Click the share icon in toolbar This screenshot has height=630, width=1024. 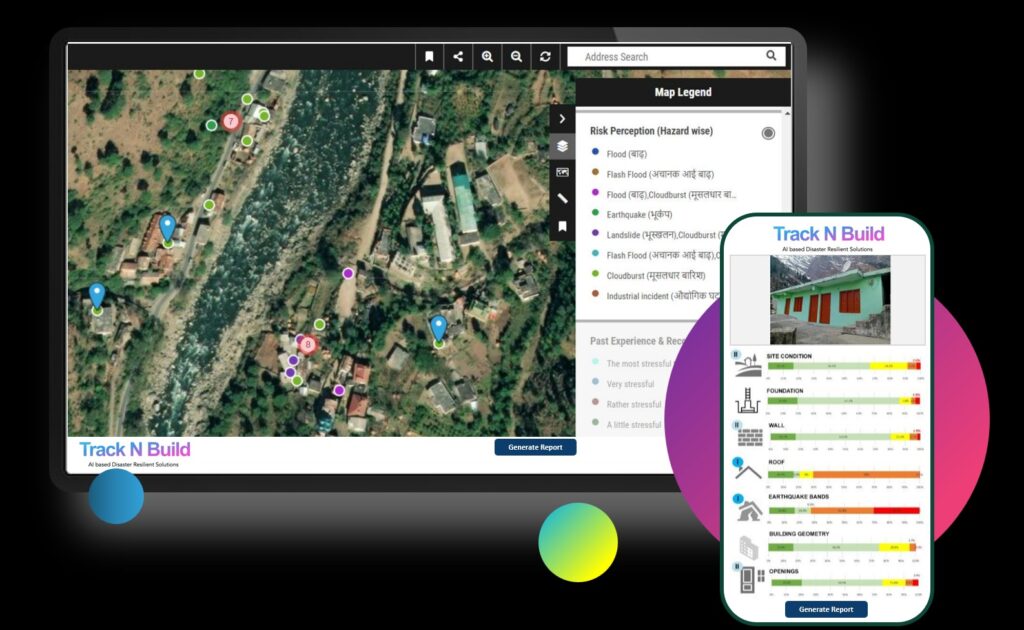[x=458, y=57]
